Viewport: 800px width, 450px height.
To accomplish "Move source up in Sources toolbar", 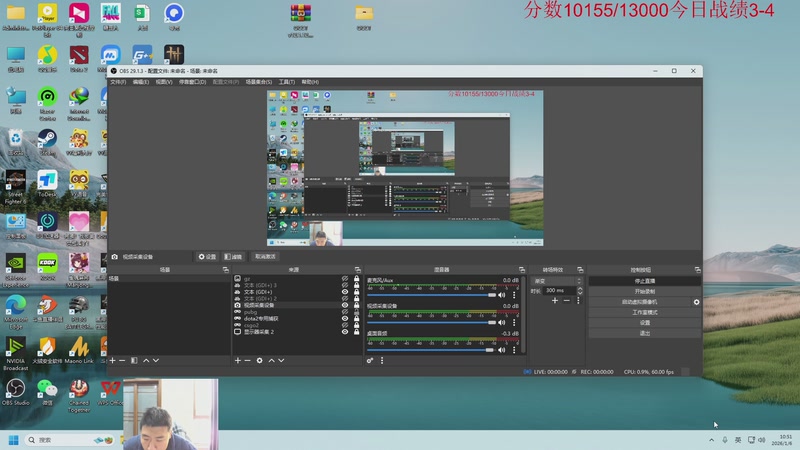I will 271,360.
